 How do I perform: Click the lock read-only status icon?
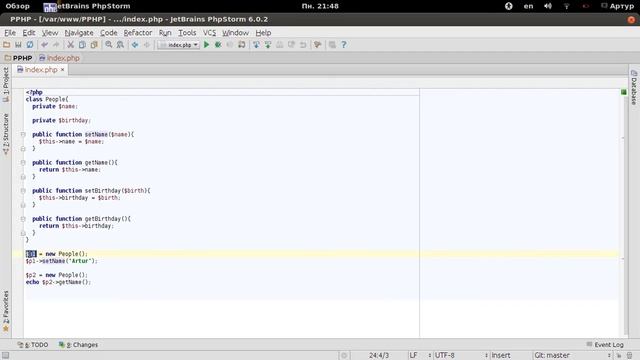click(619, 356)
